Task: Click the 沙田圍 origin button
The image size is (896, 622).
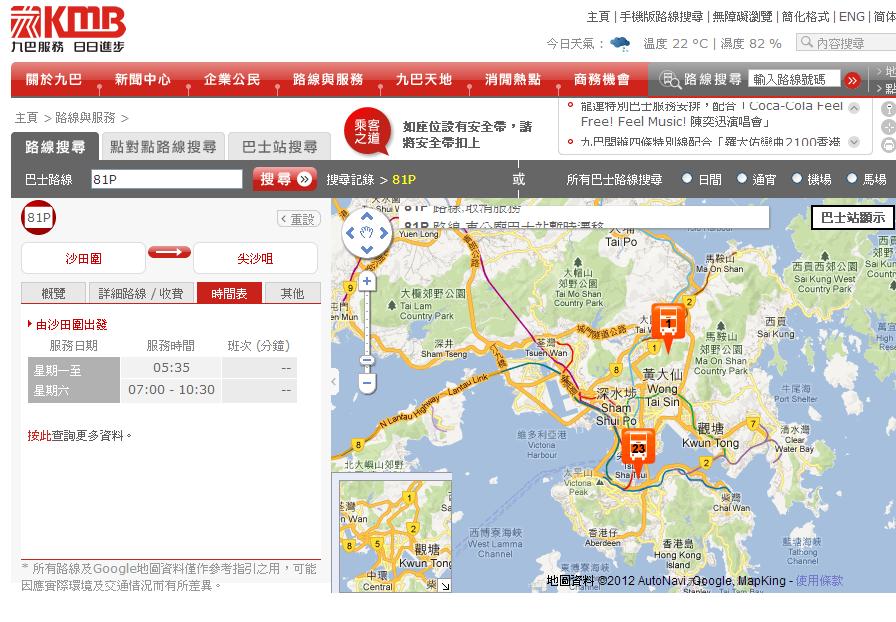Action: 83,258
